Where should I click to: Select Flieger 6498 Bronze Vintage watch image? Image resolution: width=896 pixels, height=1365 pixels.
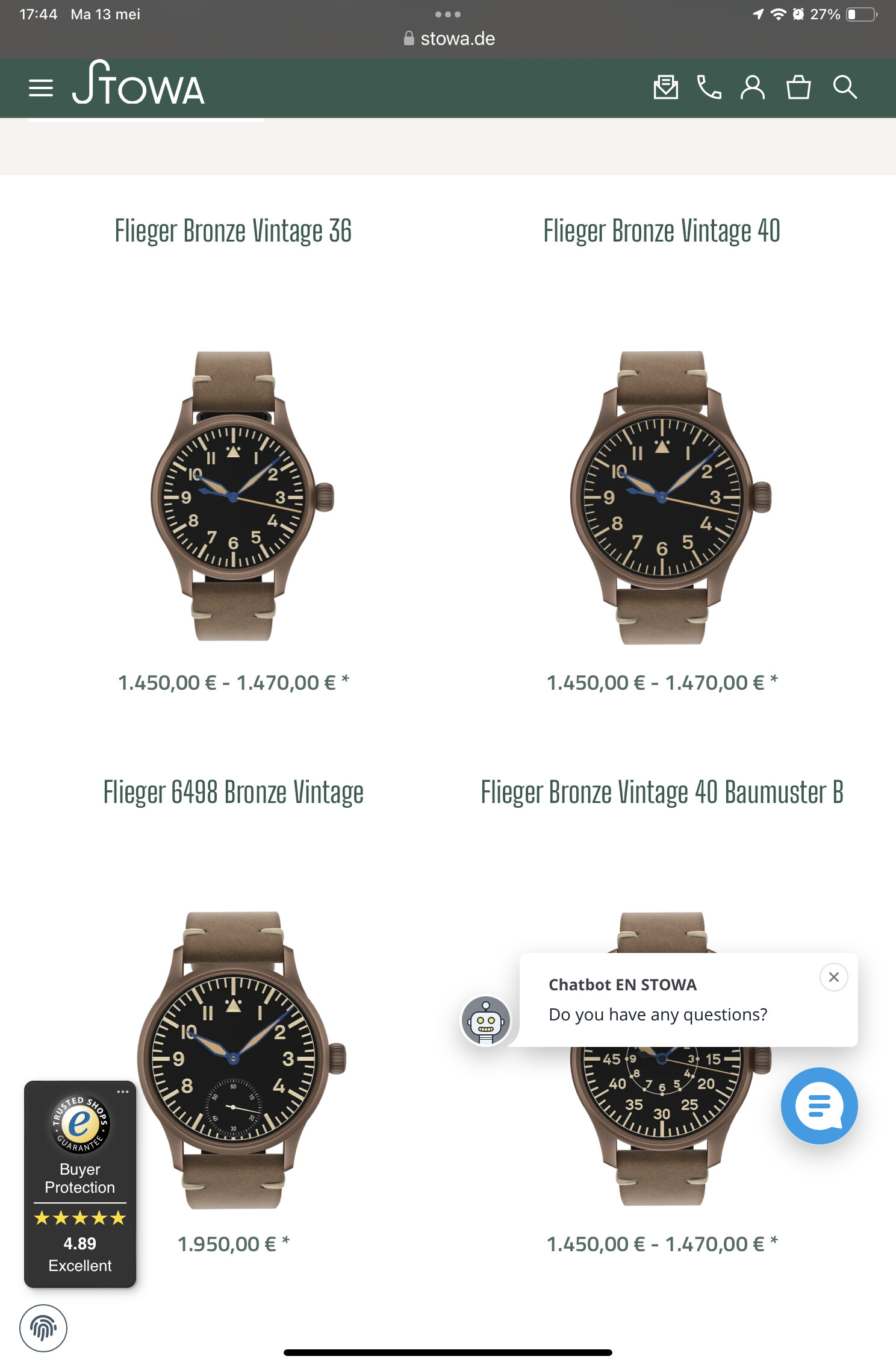pyautogui.click(x=241, y=1060)
